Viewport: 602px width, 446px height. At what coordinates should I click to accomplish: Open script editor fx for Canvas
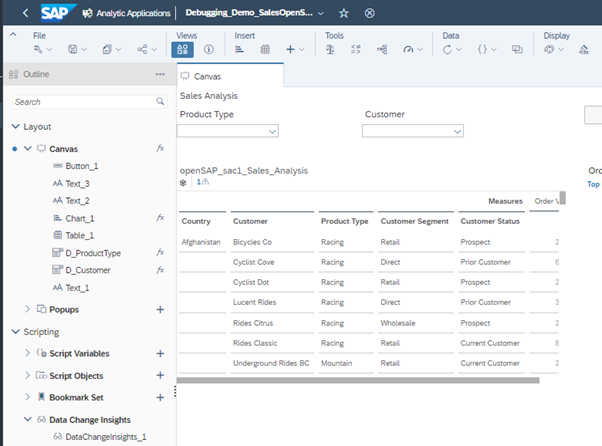coord(160,148)
